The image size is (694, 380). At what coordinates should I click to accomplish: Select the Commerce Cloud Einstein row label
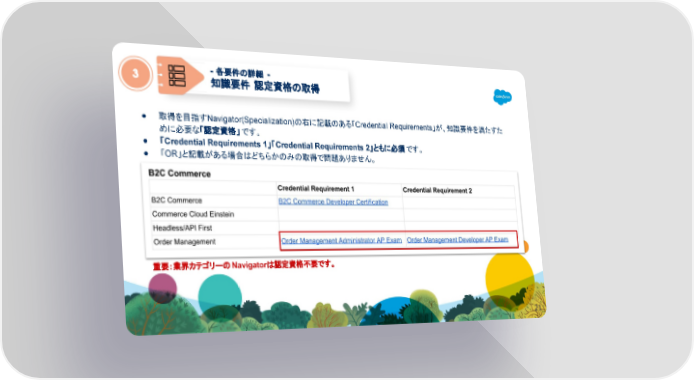tap(193, 214)
